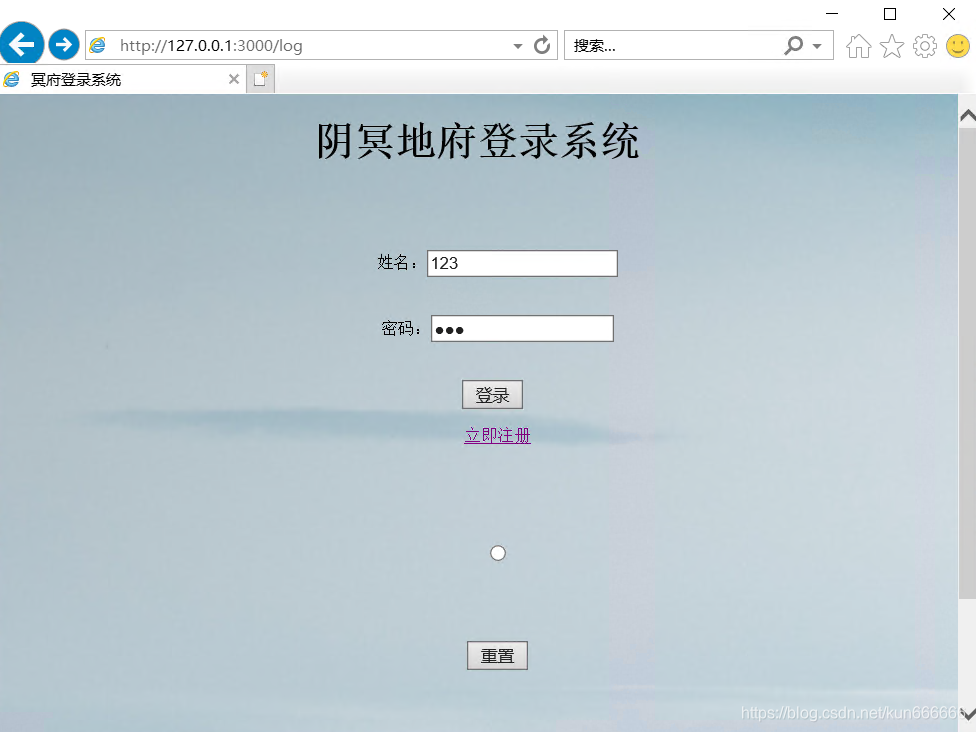Click the refresh page icon
This screenshot has height=732, width=976.
(541, 45)
